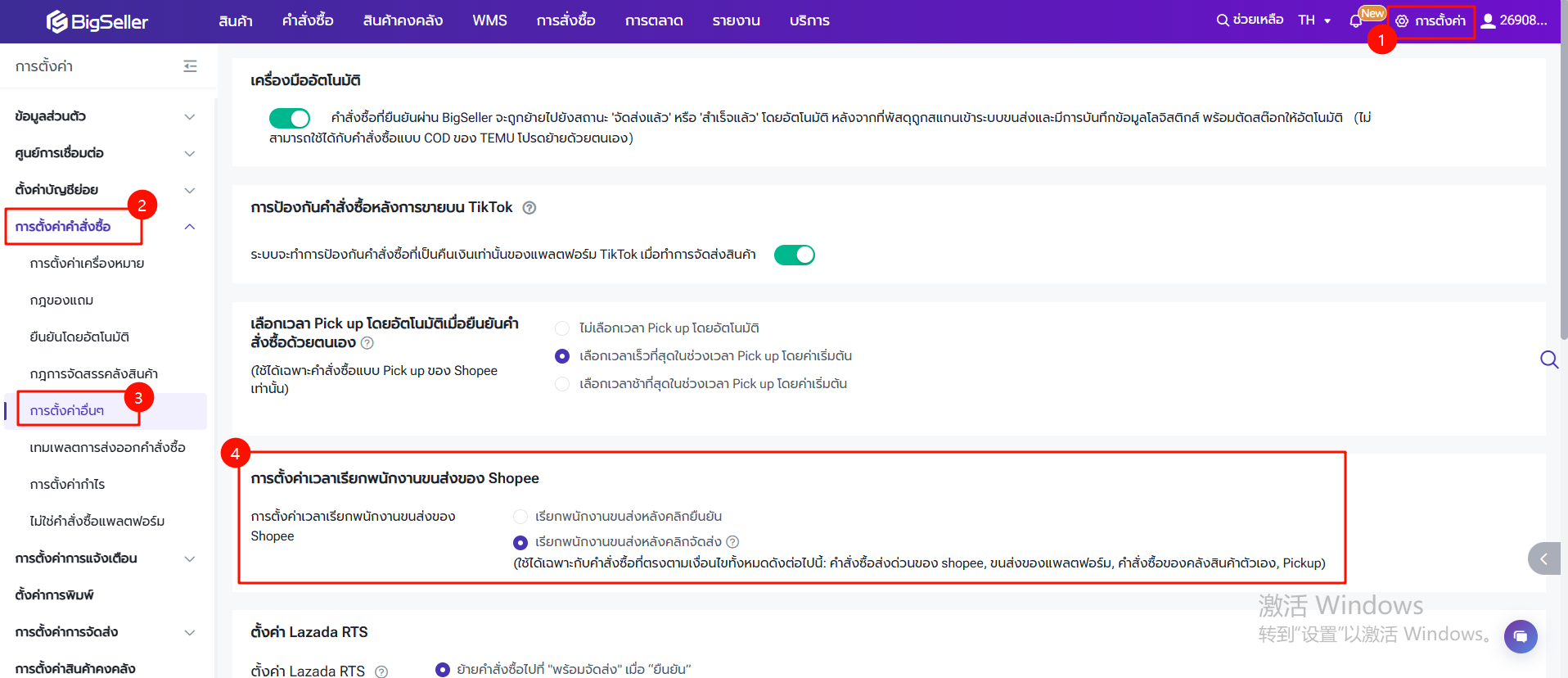Open 'การตั้งค่า' settings button in header
The height and width of the screenshot is (678, 1568).
click(1431, 20)
